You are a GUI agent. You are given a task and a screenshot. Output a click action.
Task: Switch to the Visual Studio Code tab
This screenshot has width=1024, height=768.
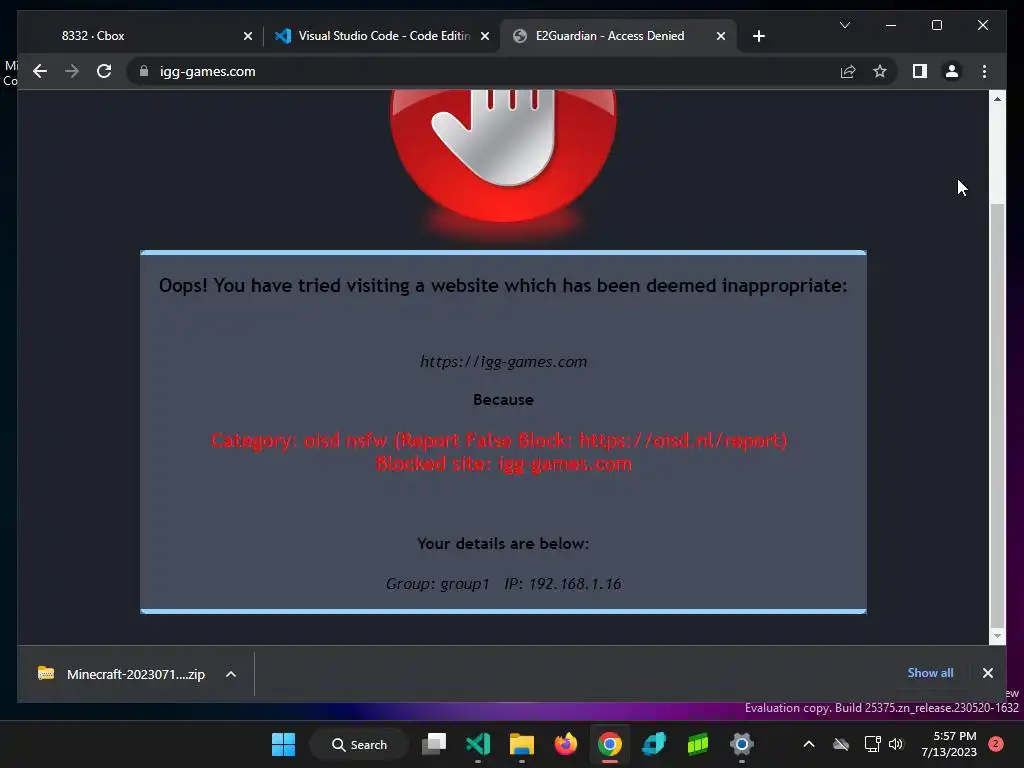coord(382,36)
